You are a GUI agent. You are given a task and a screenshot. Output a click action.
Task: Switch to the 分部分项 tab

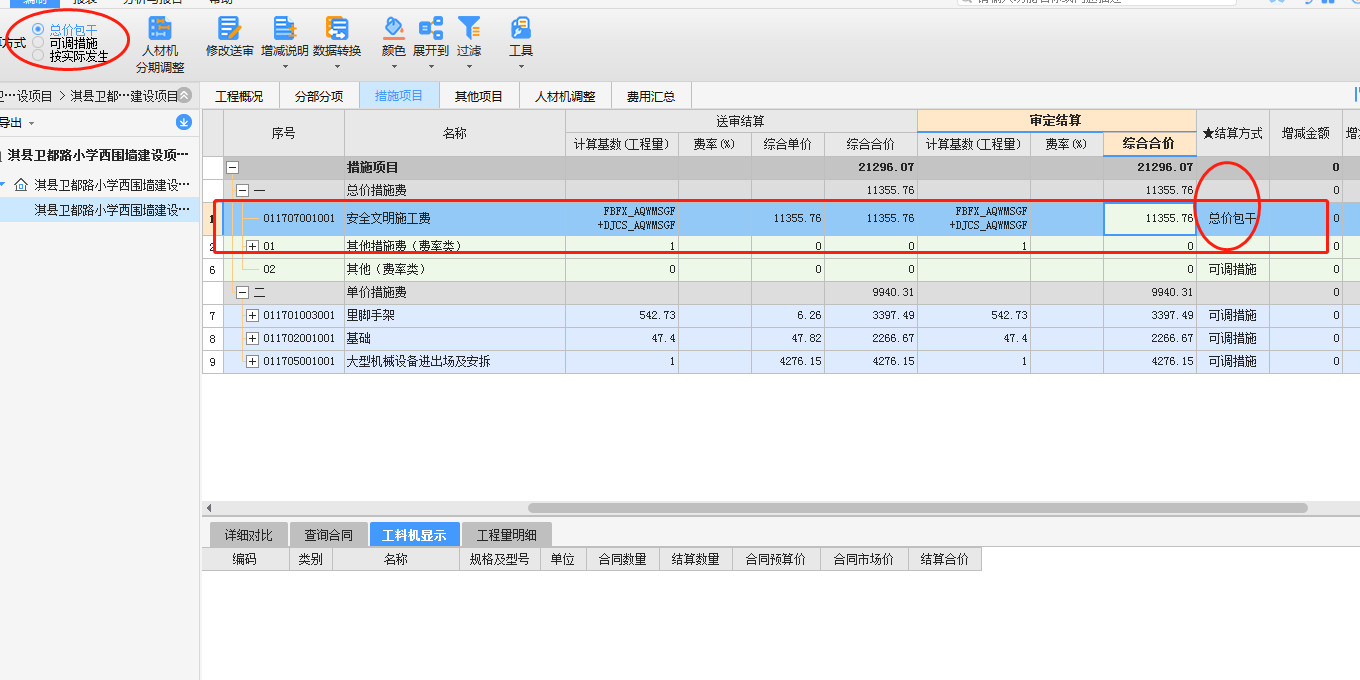point(319,96)
